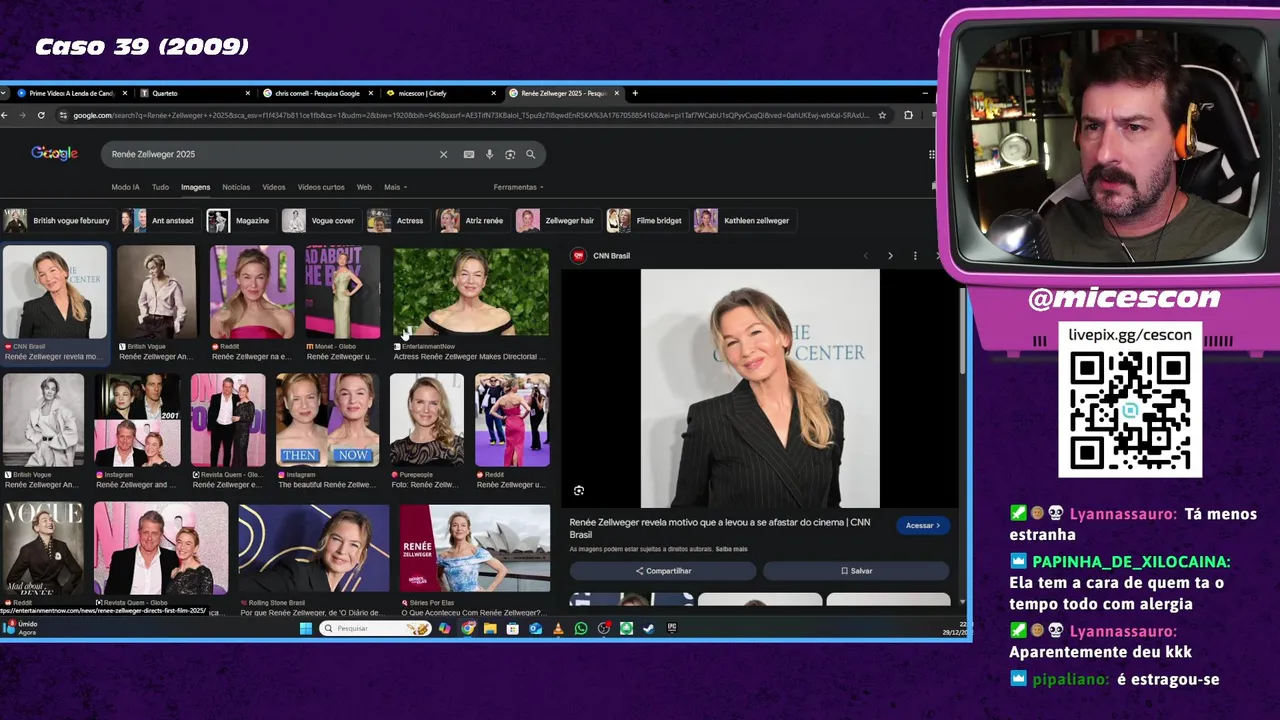Open the browser extensions puzzle icon
Image resolution: width=1280 pixels, height=720 pixels.
click(908, 115)
